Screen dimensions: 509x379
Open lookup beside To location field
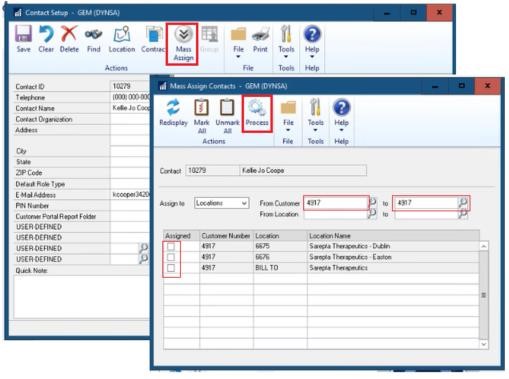pos(462,214)
